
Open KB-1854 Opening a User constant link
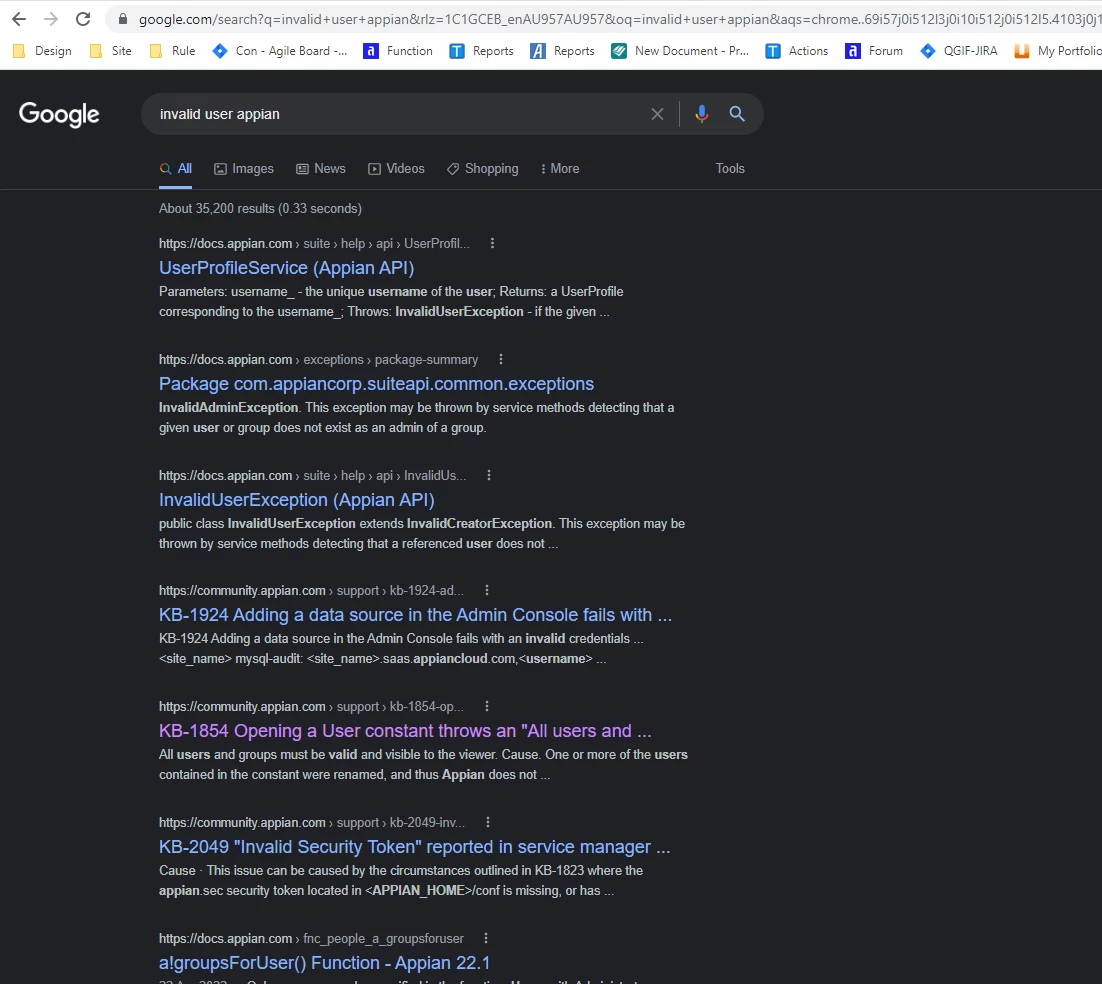point(405,731)
